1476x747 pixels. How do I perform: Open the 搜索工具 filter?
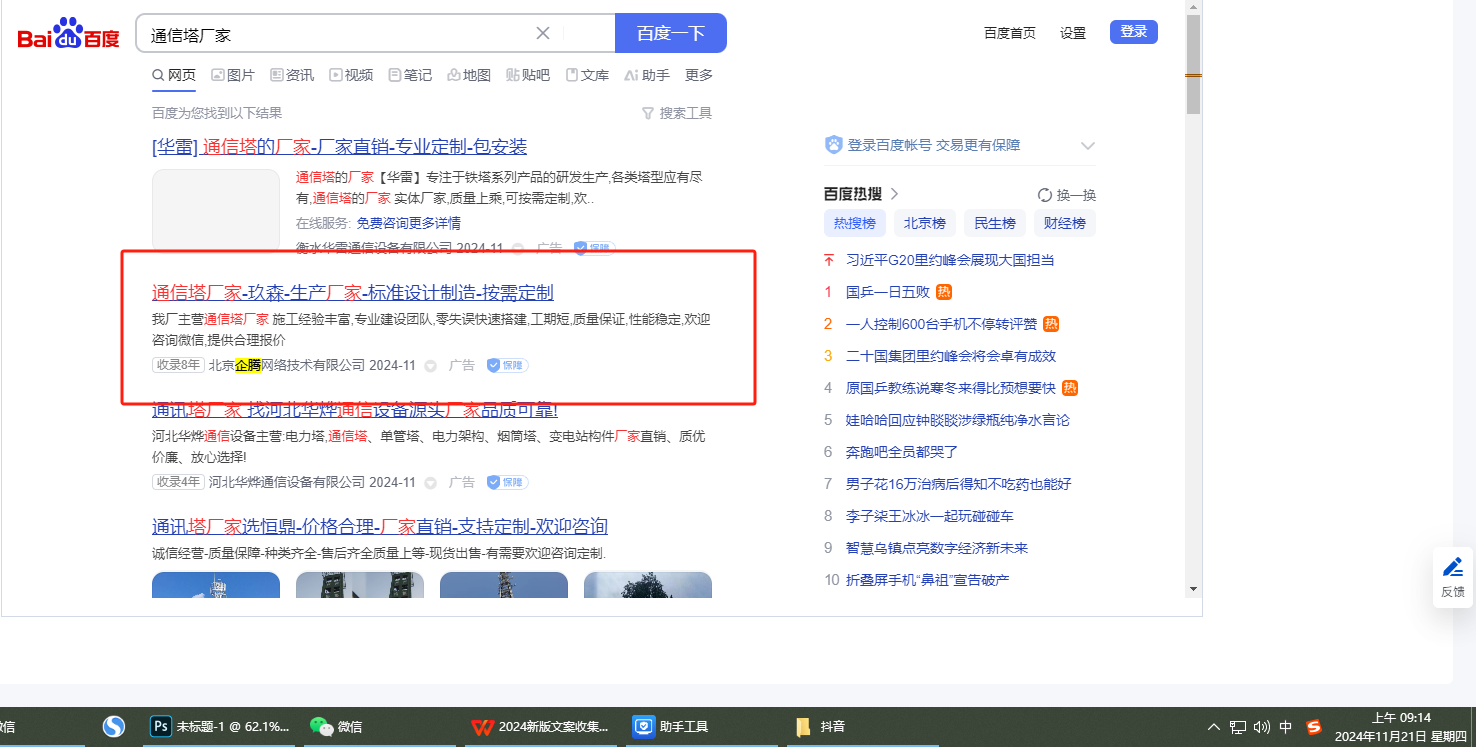pyautogui.click(x=677, y=113)
